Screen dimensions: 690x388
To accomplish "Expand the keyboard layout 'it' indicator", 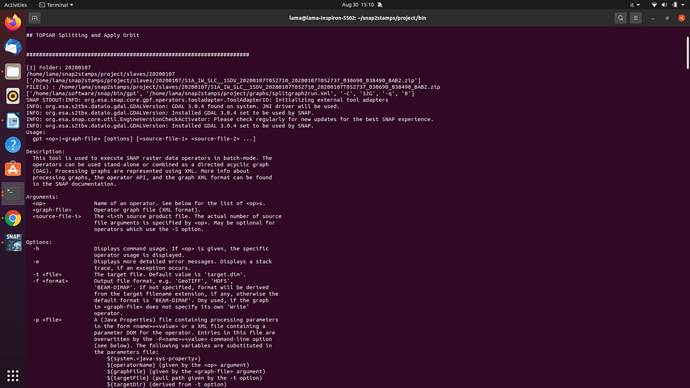I will point(635,5).
